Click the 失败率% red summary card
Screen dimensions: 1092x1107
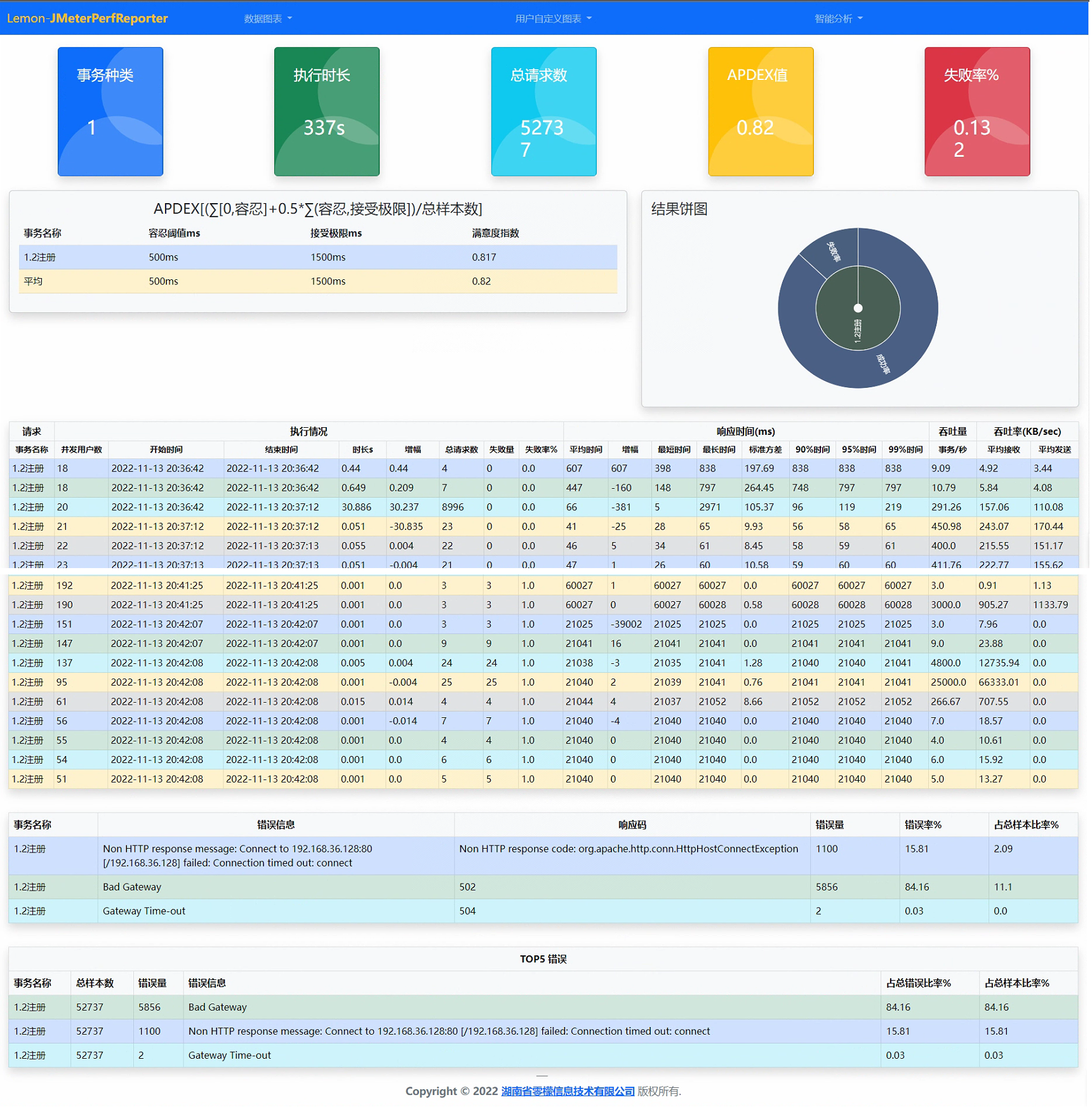tap(977, 111)
